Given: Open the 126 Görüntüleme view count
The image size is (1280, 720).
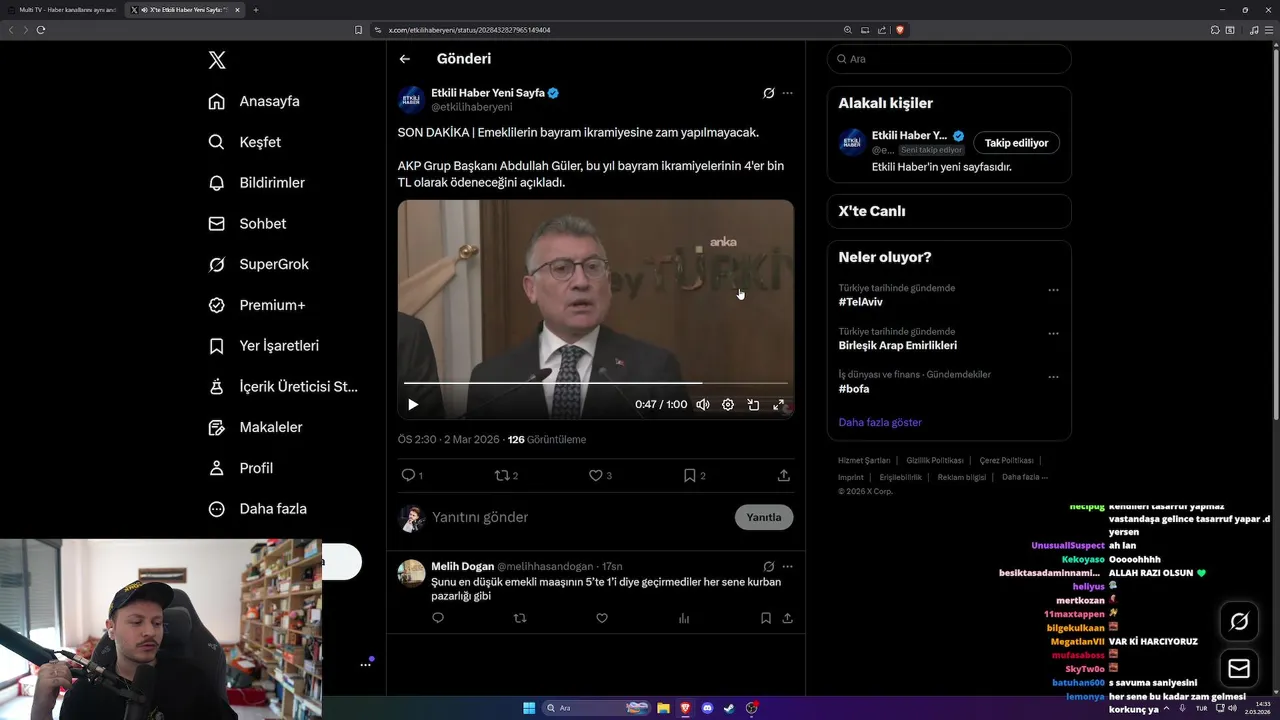Looking at the screenshot, I should coord(547,440).
